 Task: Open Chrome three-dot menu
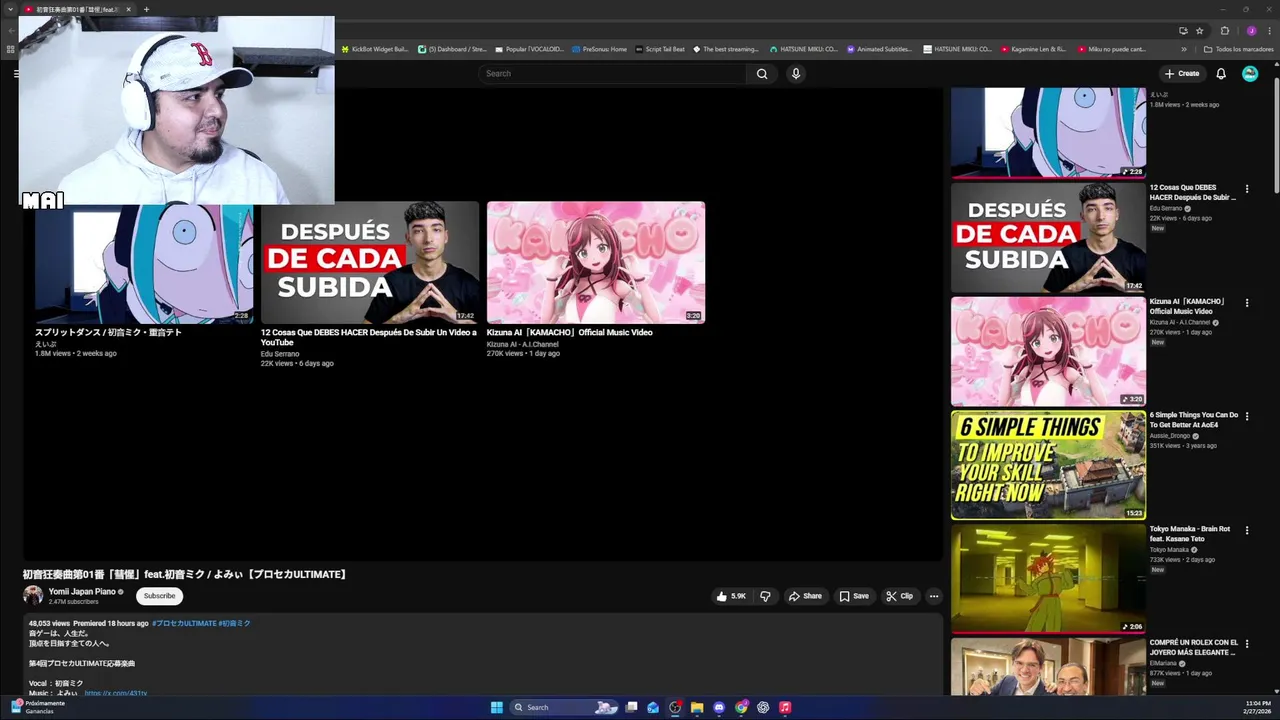pos(1269,30)
